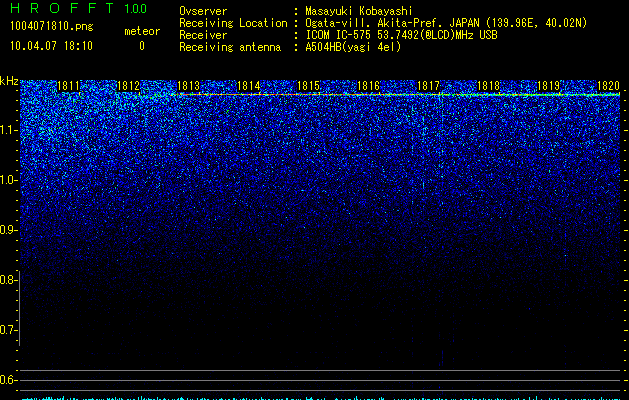This screenshot has height=400, width=629.
Task: Click the 1815 time marker
Action: click(308, 86)
